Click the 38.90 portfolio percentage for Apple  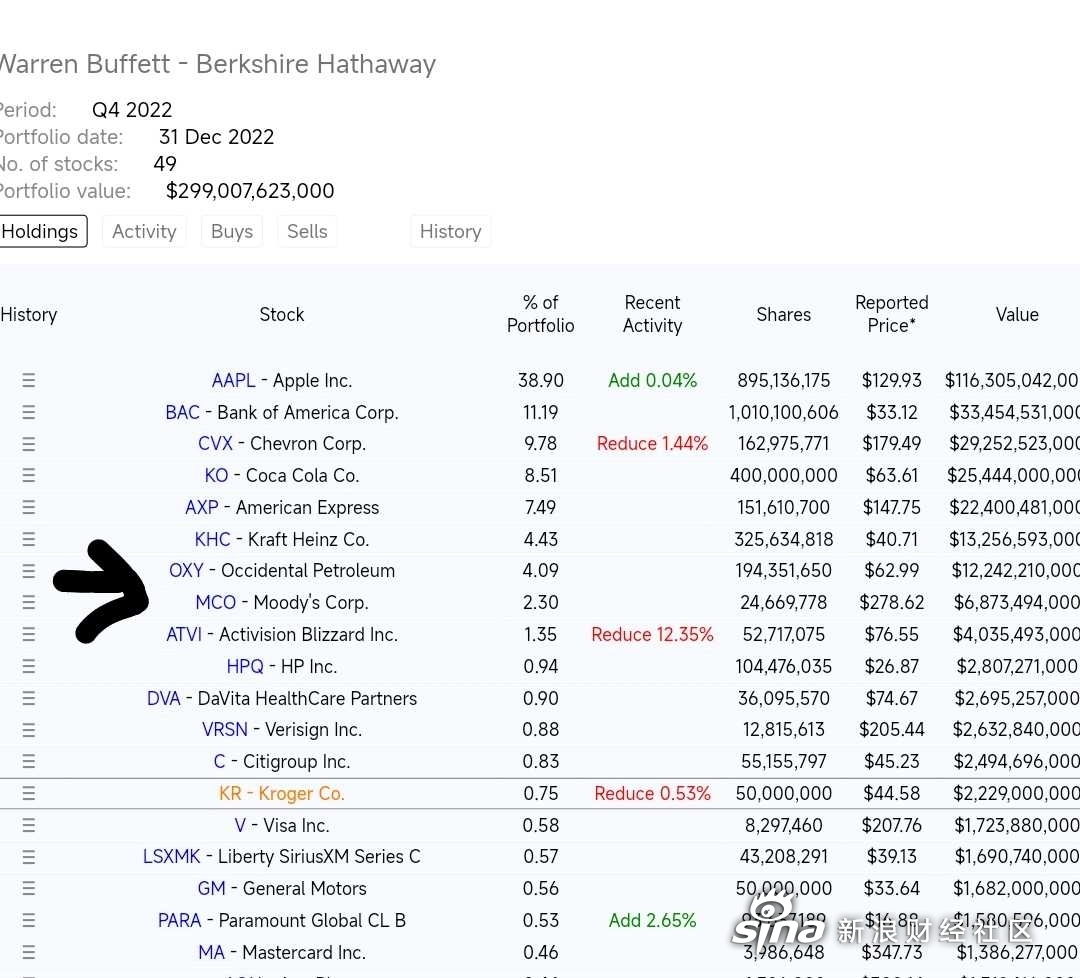click(x=541, y=380)
